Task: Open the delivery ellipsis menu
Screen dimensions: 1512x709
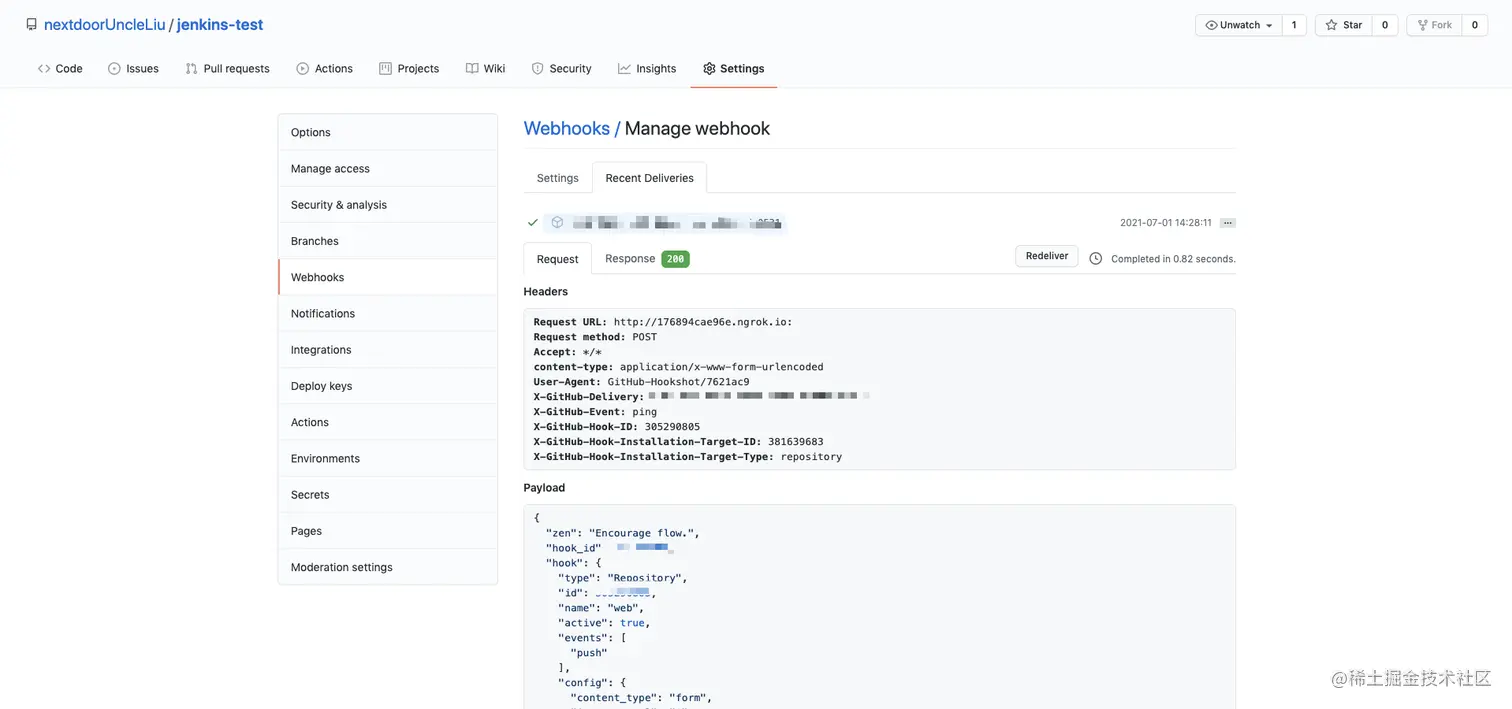Action: 1228,223
